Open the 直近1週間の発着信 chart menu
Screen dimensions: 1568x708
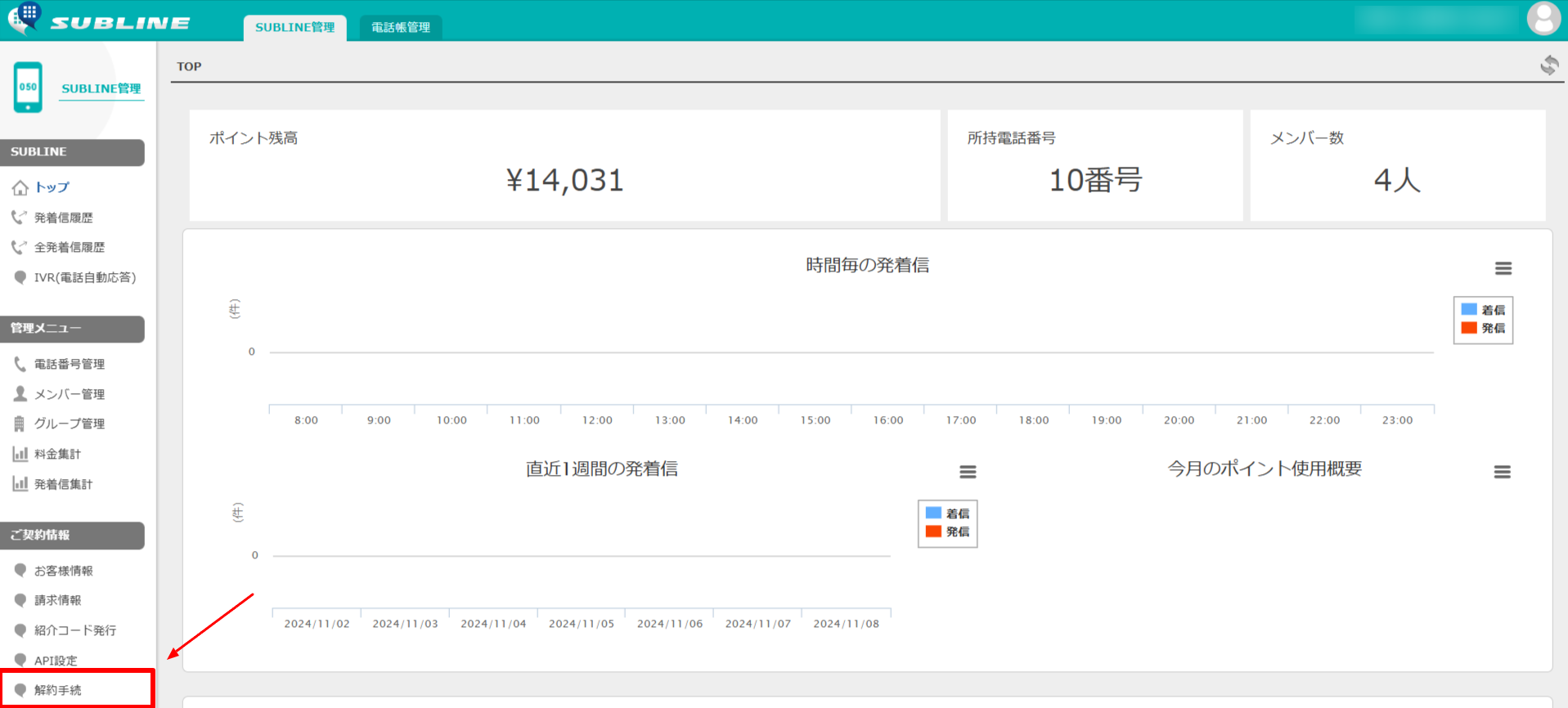tap(968, 472)
